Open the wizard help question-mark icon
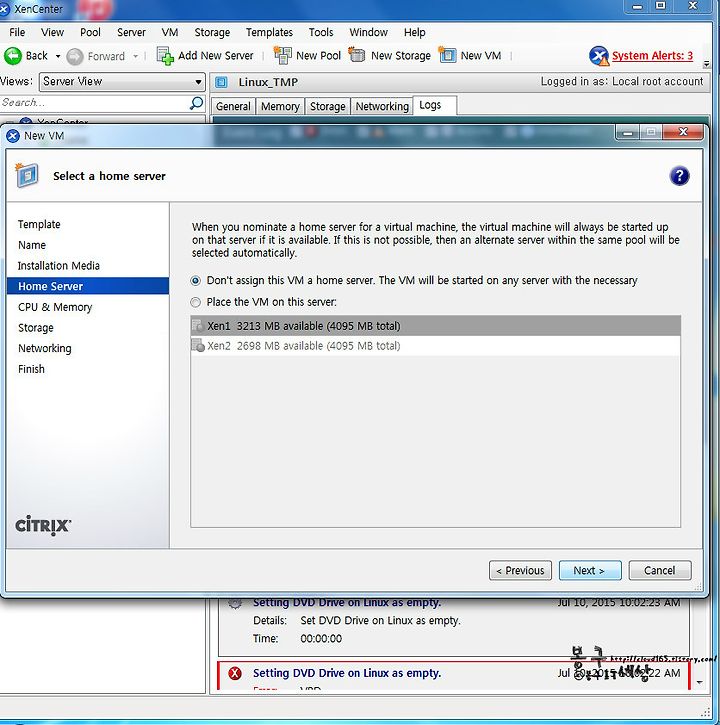The width and height of the screenshot is (720, 725). click(x=679, y=176)
